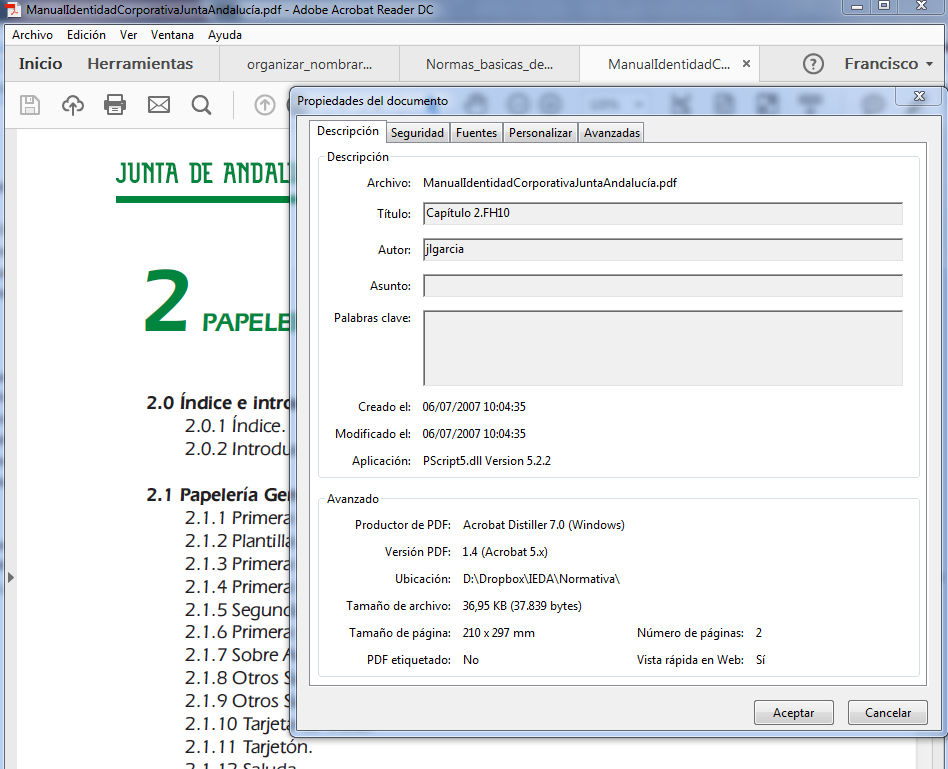This screenshot has width=948, height=769.
Task: Click the Número de páginas value 2
Action: [759, 633]
